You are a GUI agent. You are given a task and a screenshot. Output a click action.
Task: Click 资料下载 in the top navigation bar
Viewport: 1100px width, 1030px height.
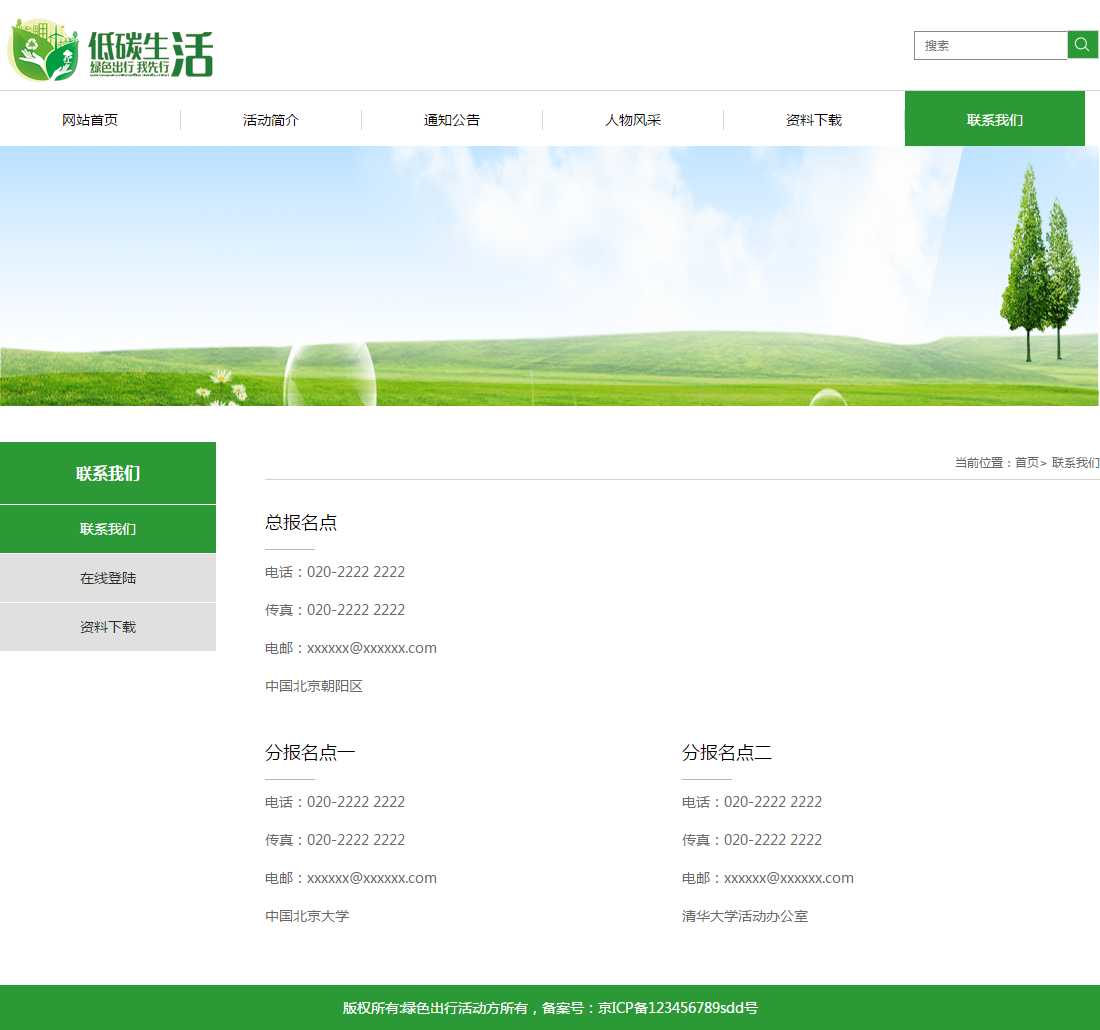814,120
